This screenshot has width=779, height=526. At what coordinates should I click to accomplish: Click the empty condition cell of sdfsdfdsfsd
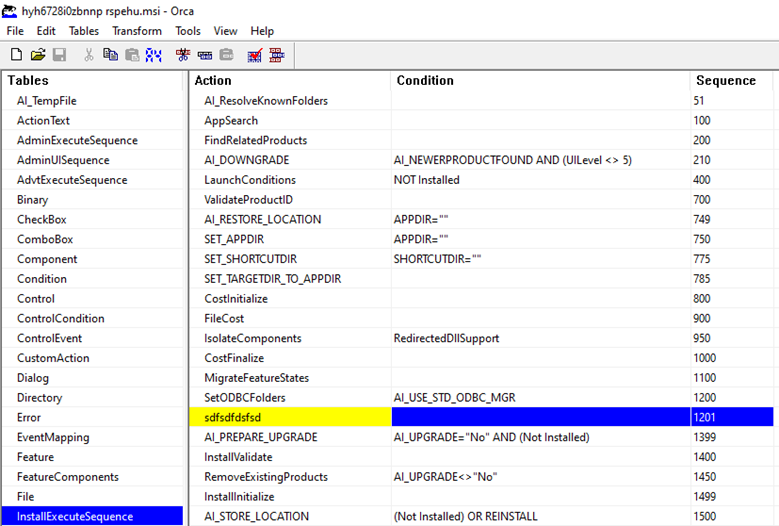point(541,417)
